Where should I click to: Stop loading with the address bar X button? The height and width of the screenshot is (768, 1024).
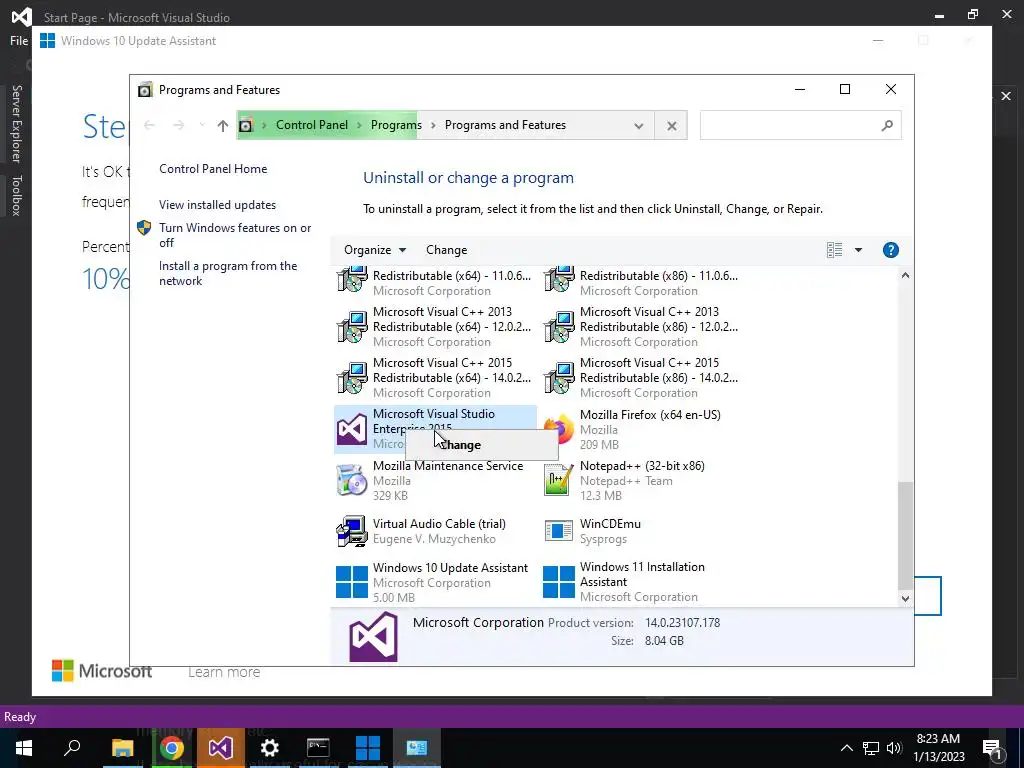coord(671,125)
